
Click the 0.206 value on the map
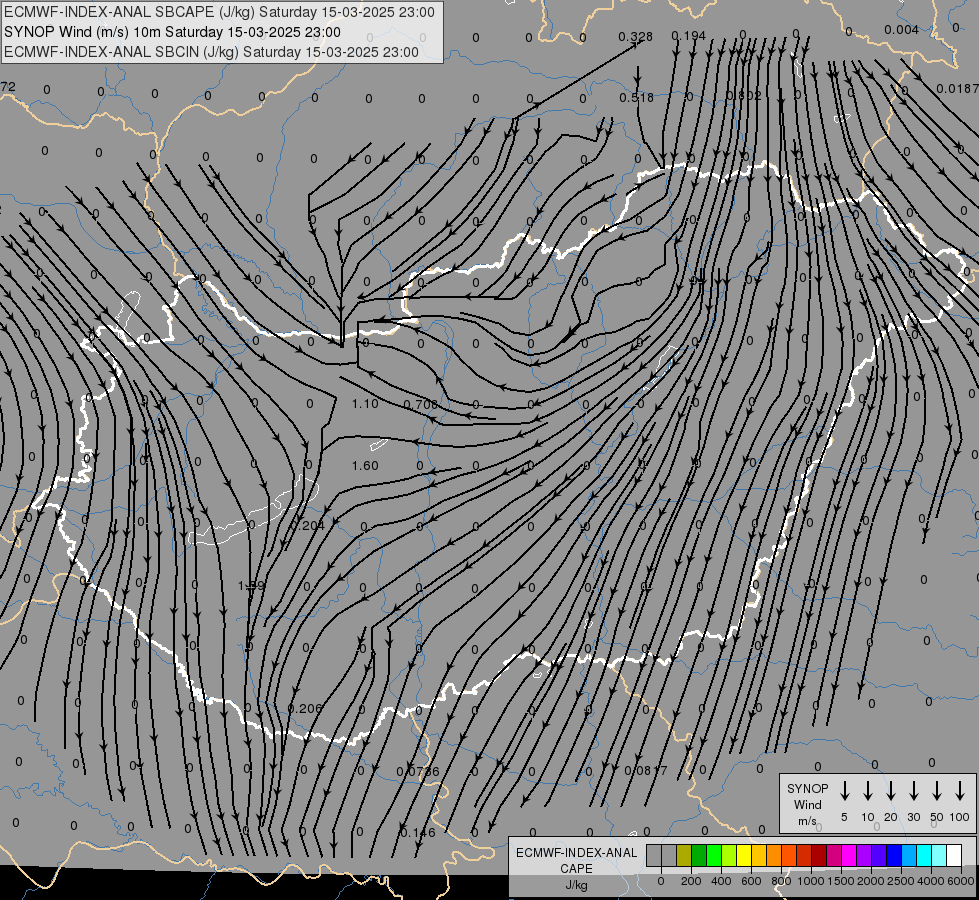tap(305, 709)
